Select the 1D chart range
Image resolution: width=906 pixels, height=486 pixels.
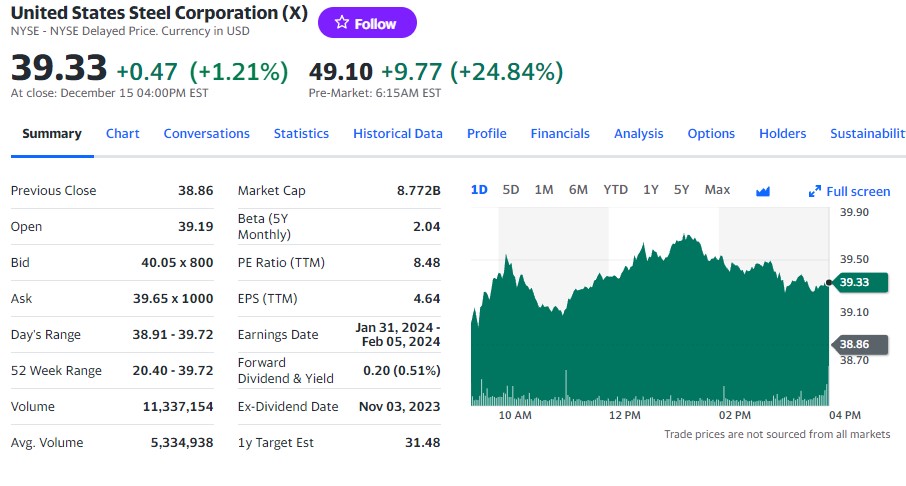pos(479,190)
